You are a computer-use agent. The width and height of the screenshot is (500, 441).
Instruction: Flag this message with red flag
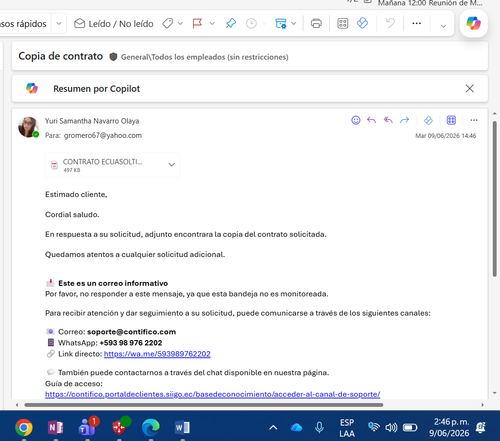[x=197, y=24]
